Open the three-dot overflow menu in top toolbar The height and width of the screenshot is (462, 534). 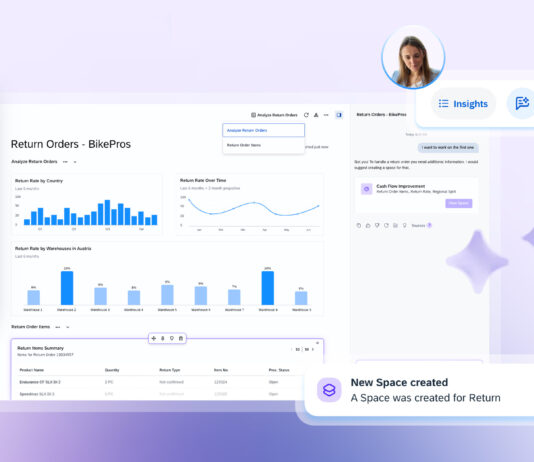[x=326, y=115]
